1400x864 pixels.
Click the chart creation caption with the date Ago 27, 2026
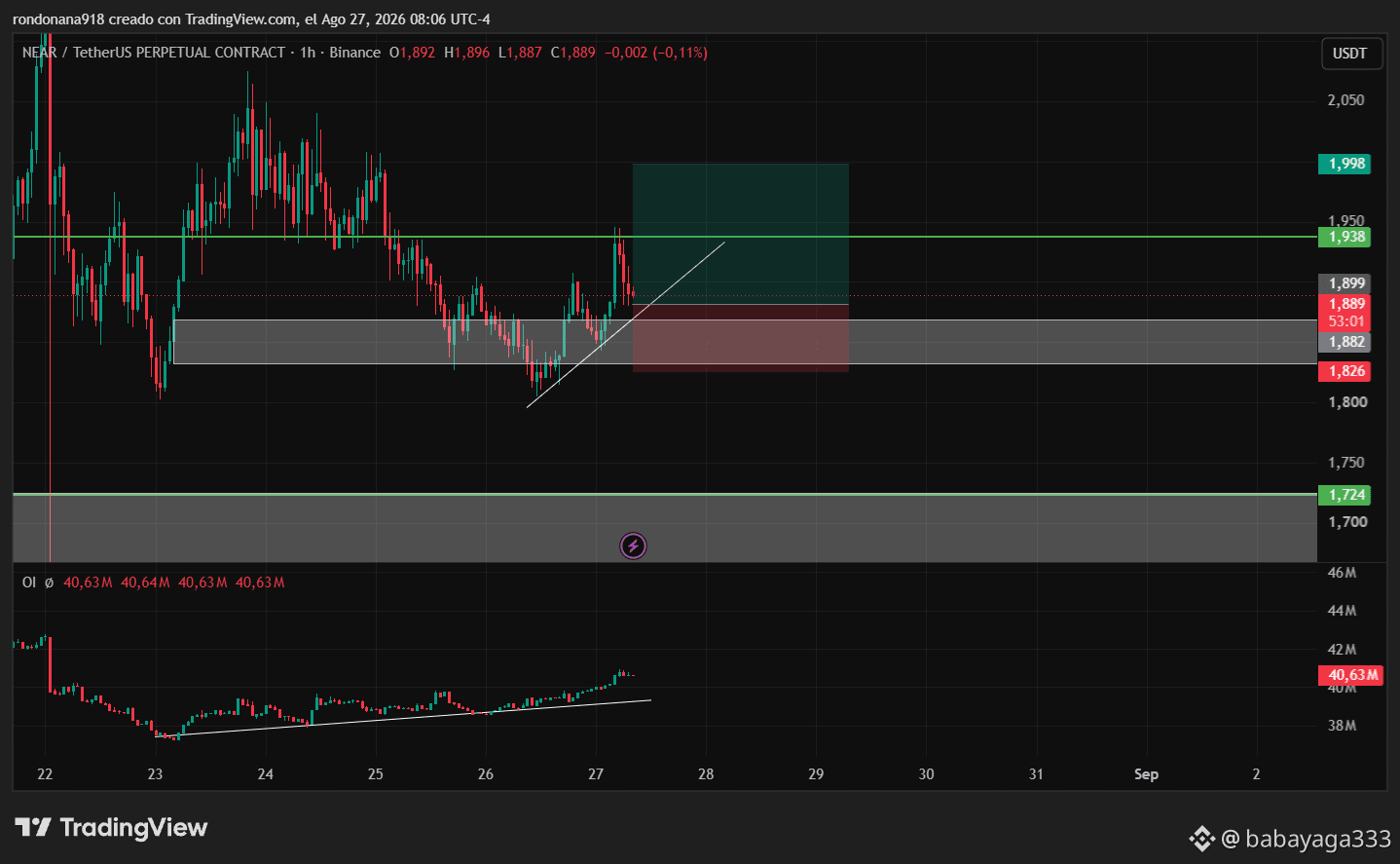pyautogui.click(x=251, y=19)
